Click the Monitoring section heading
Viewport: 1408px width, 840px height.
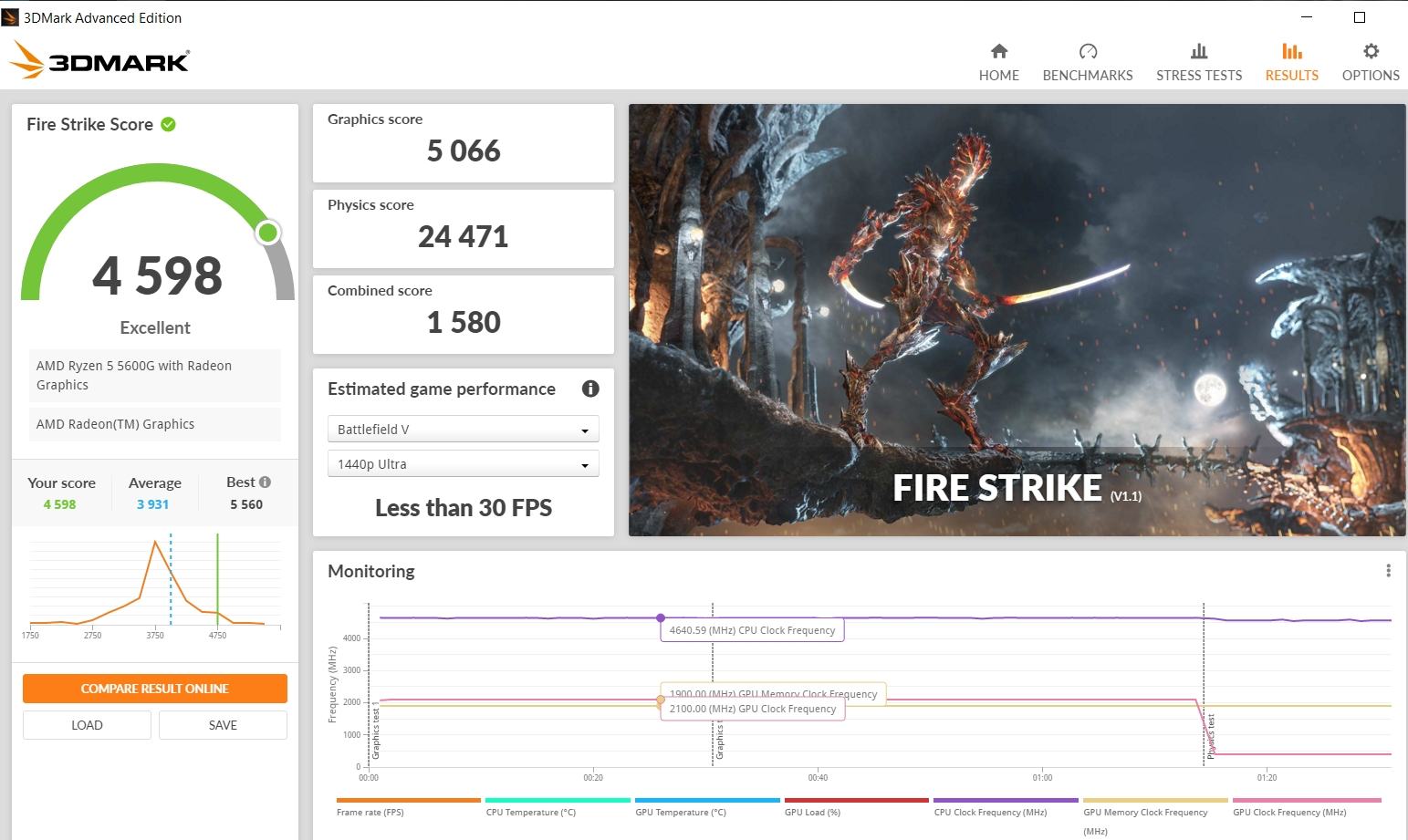coord(371,571)
